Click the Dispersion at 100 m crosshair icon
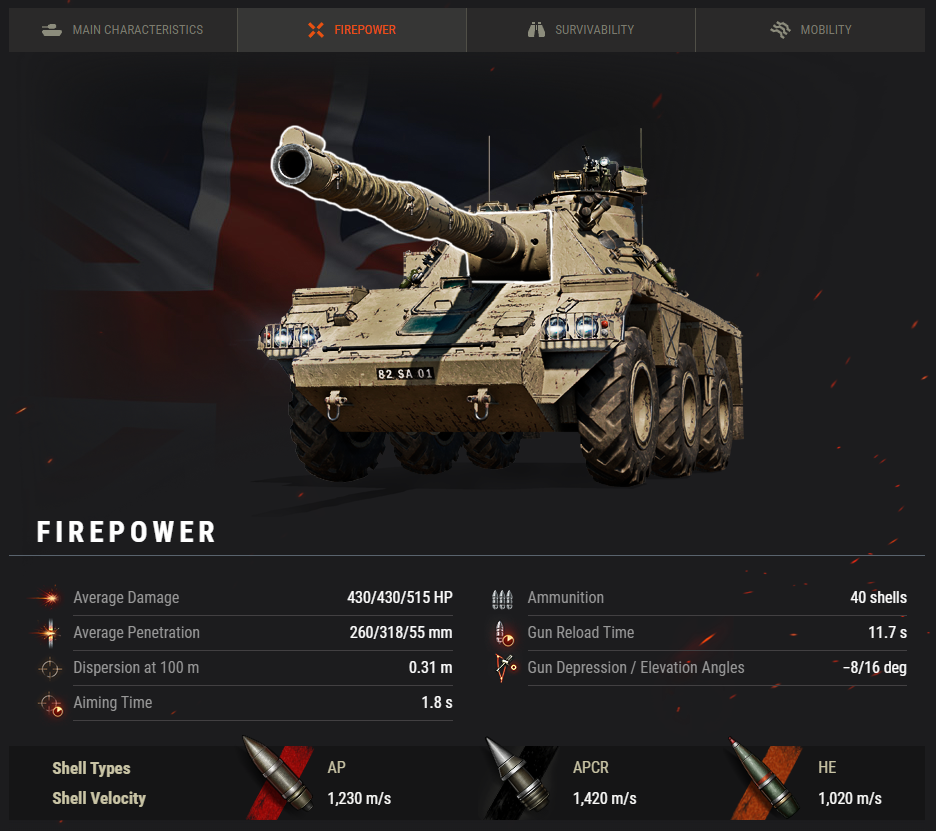This screenshot has width=936, height=831. pos(50,668)
